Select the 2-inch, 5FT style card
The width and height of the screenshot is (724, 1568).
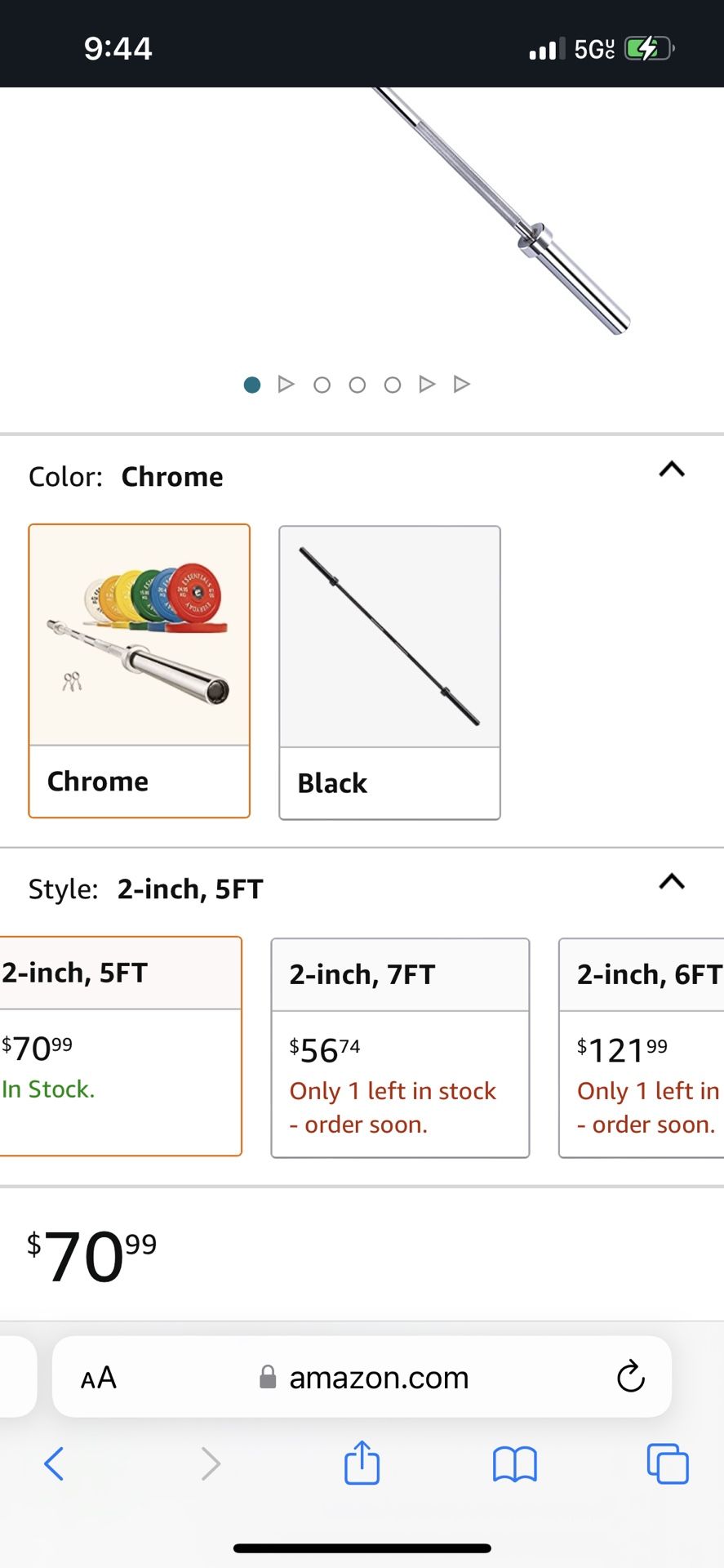pos(121,1046)
